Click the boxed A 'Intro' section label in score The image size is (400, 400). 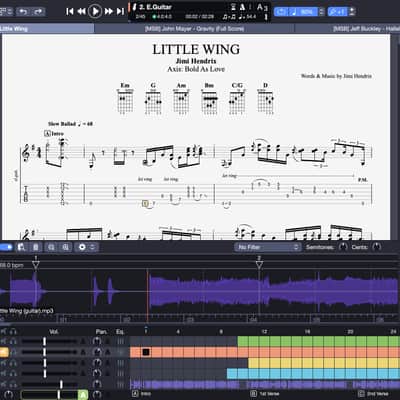(x=54, y=133)
